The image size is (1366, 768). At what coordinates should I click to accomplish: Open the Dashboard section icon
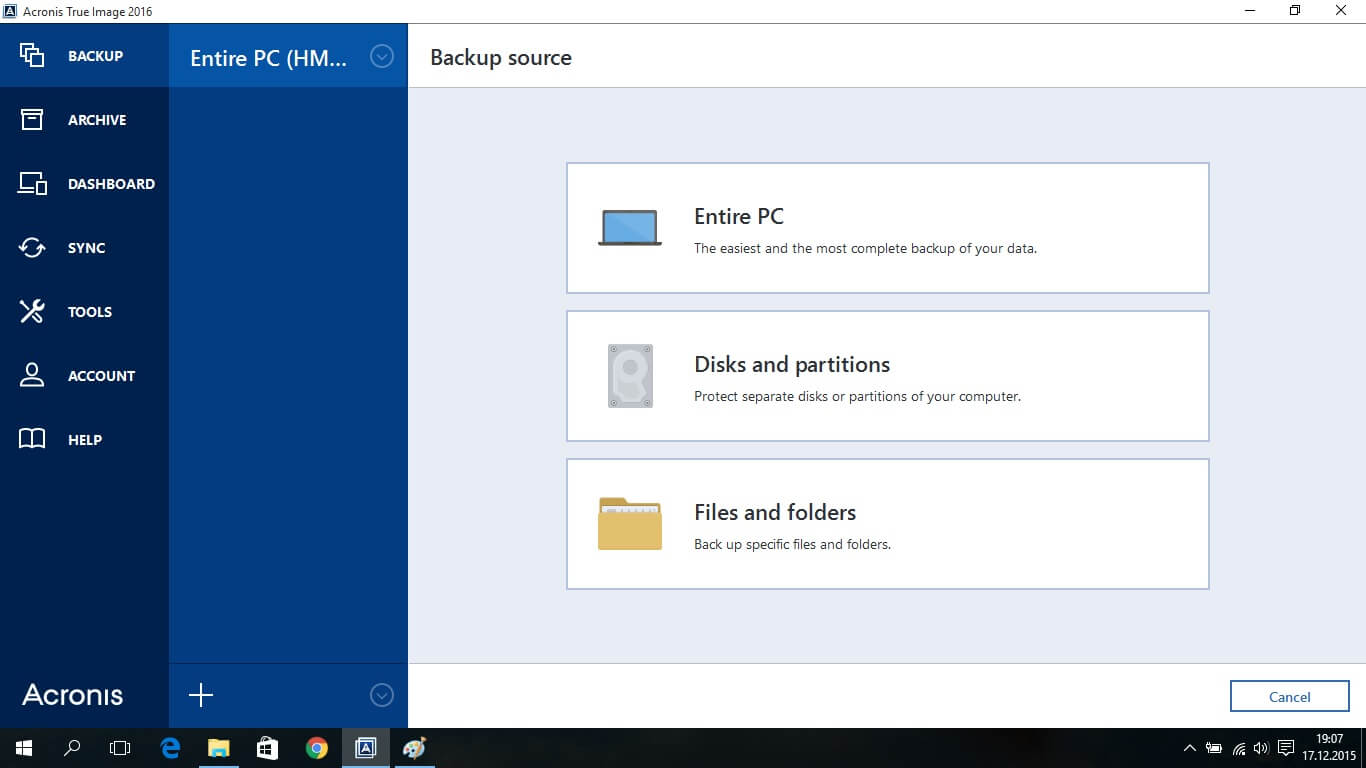point(32,184)
